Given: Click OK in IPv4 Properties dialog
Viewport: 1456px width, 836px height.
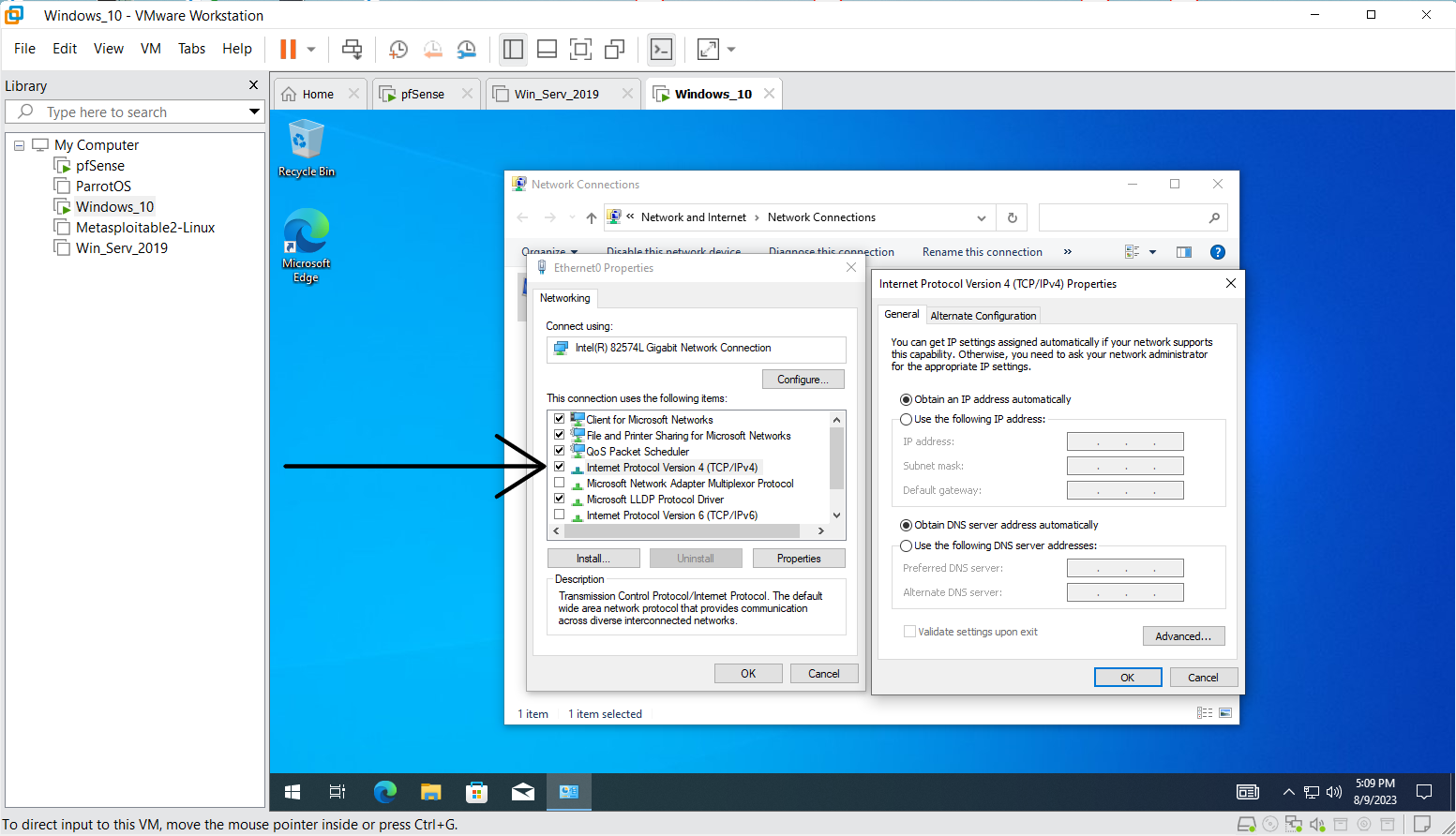Looking at the screenshot, I should click(1128, 678).
